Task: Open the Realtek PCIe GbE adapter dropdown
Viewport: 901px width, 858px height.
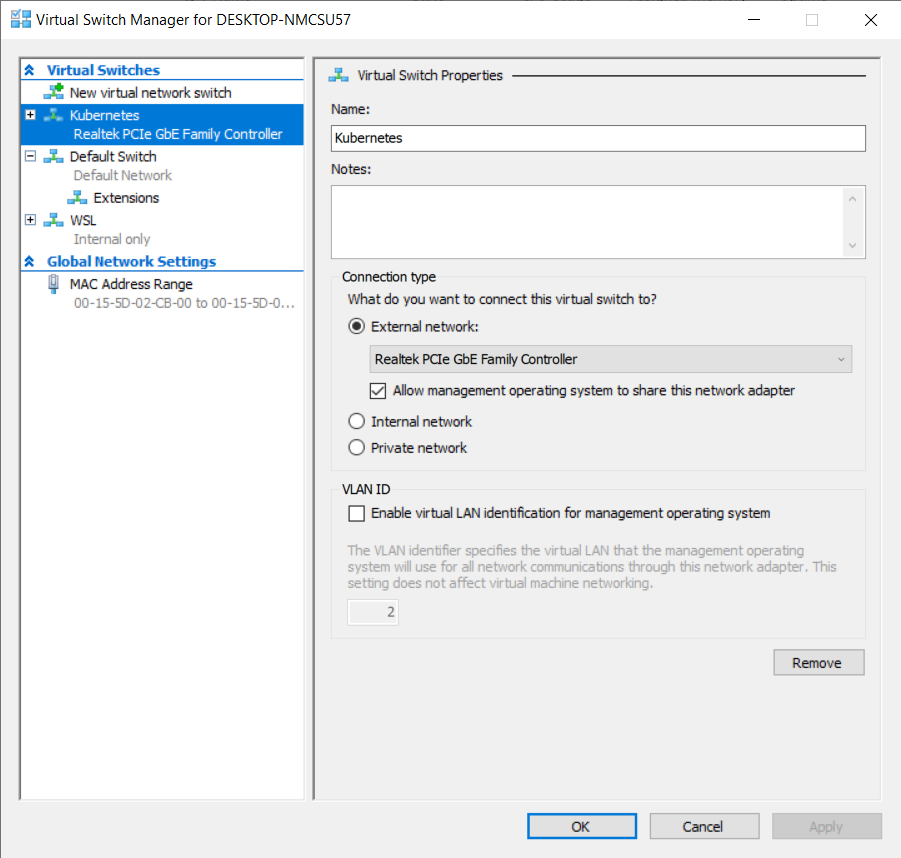Action: (610, 359)
